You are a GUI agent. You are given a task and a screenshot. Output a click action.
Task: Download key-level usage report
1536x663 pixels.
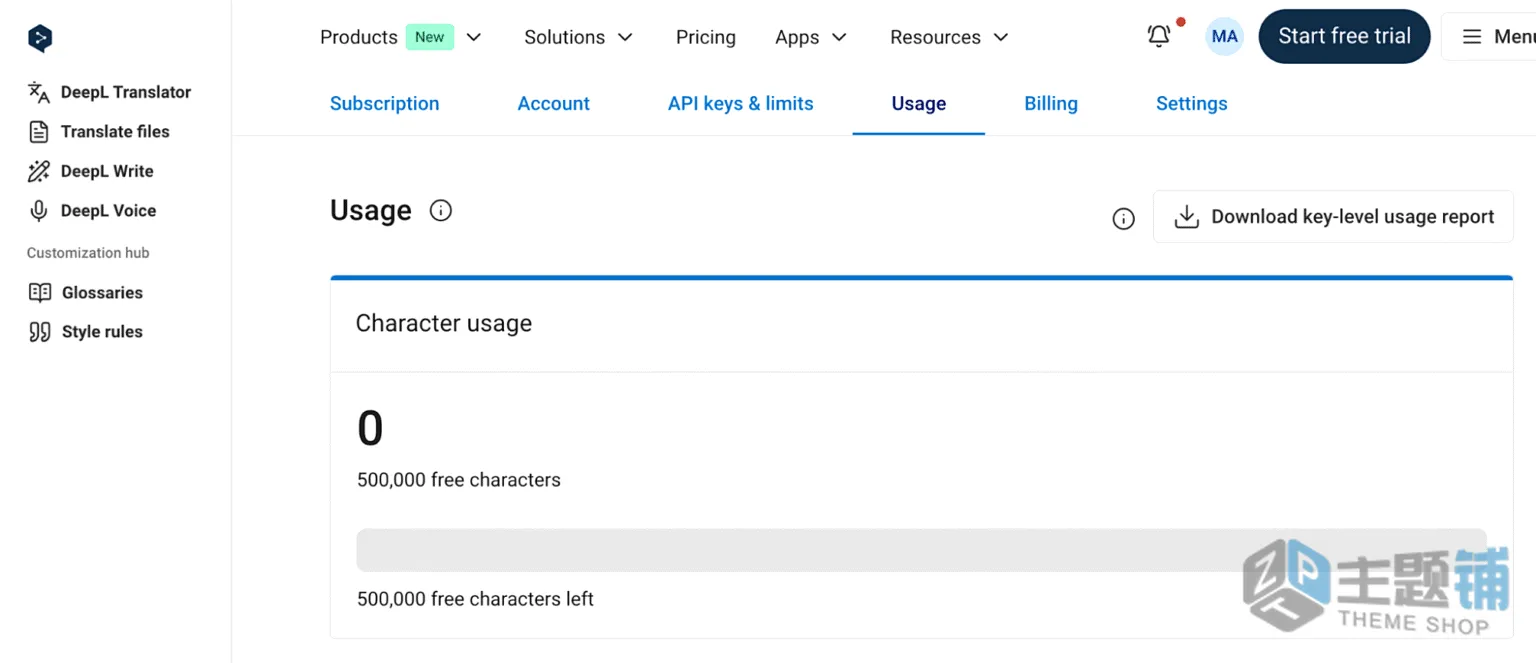[x=1333, y=217]
